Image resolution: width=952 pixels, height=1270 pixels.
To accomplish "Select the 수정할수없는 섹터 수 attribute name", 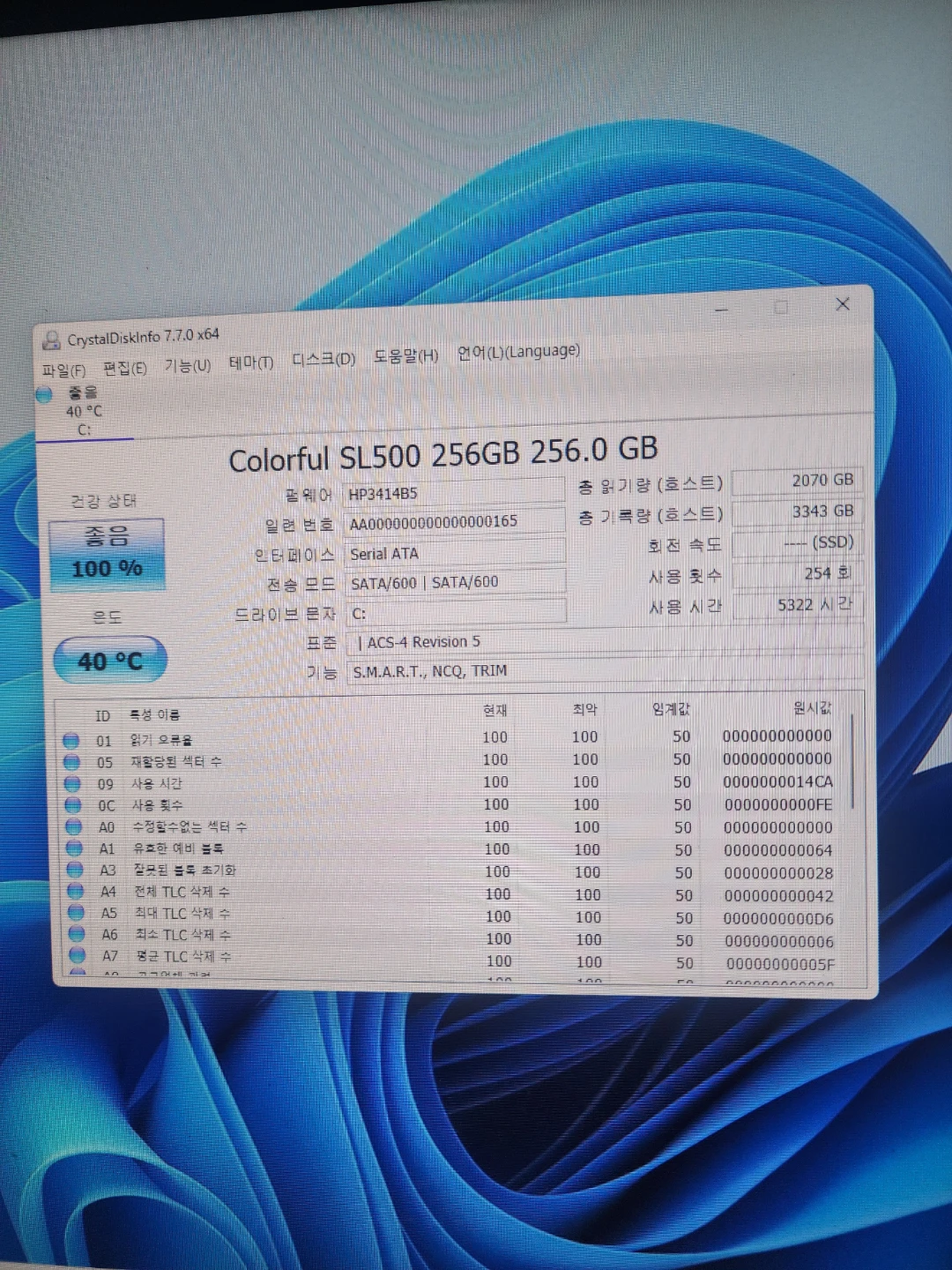I will point(190,826).
